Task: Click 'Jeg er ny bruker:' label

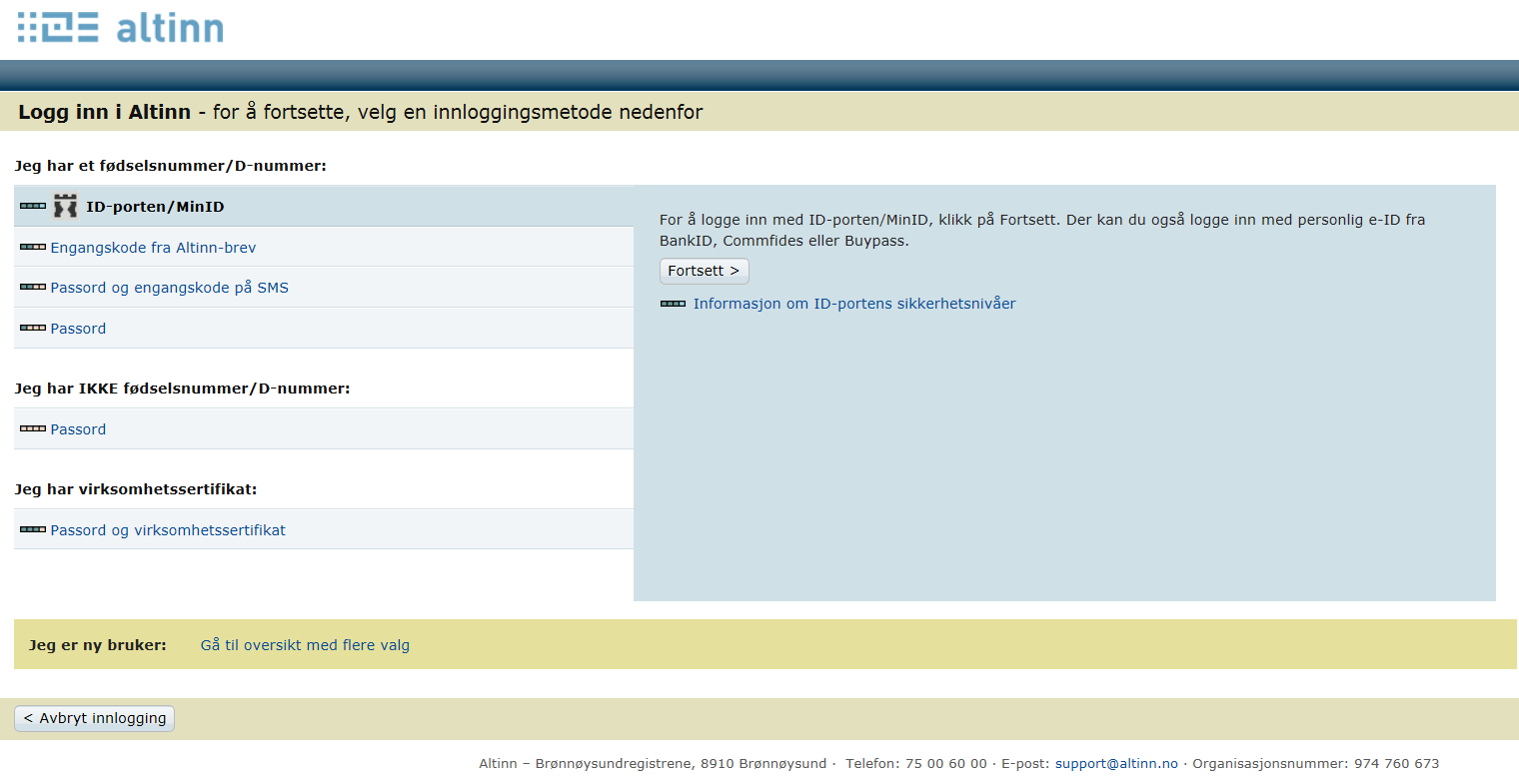Action: [98, 645]
